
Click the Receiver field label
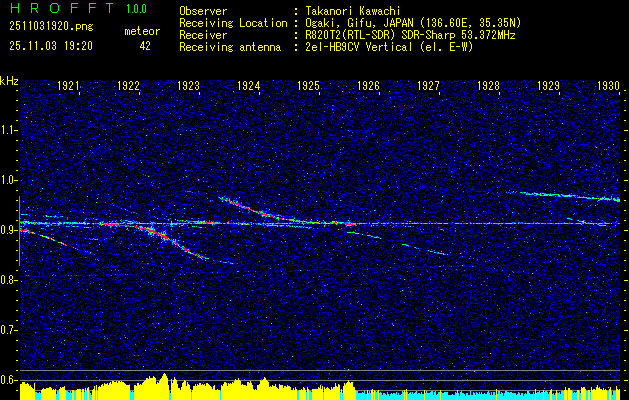203,35
